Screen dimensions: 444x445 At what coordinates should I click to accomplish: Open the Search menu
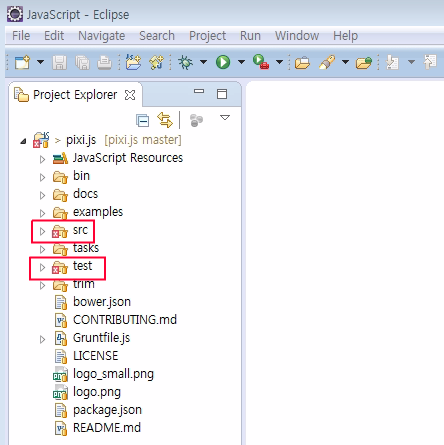click(x=157, y=36)
